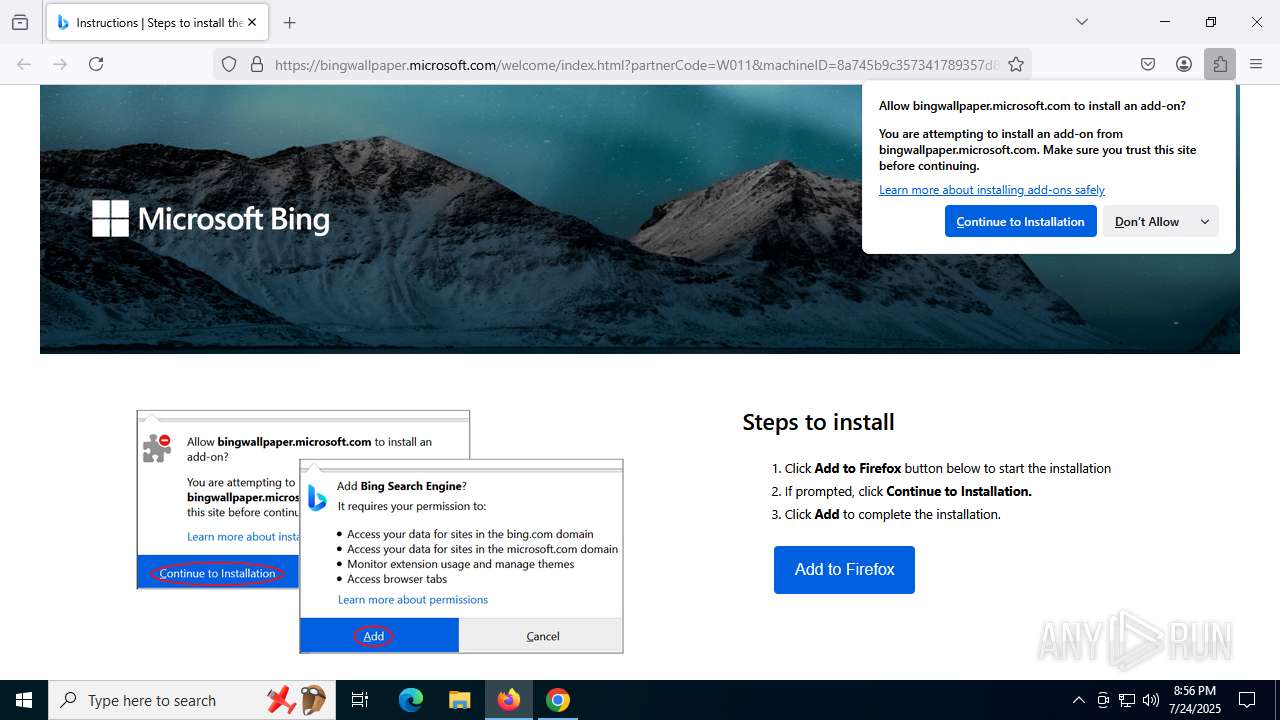Go back one page arrow

click(x=24, y=64)
